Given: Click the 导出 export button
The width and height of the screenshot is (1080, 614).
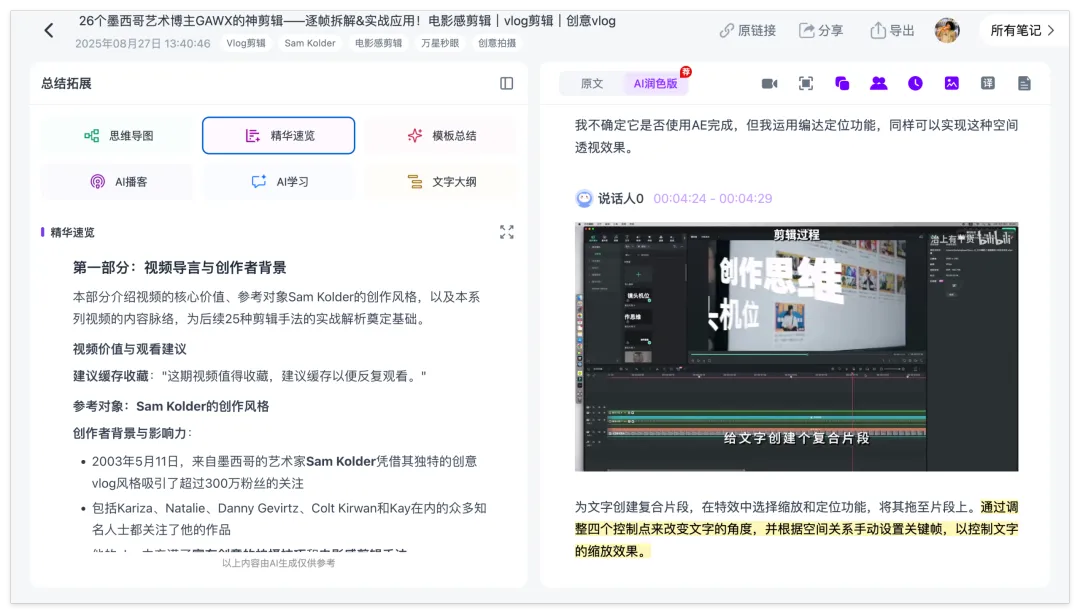Looking at the screenshot, I should (x=893, y=30).
